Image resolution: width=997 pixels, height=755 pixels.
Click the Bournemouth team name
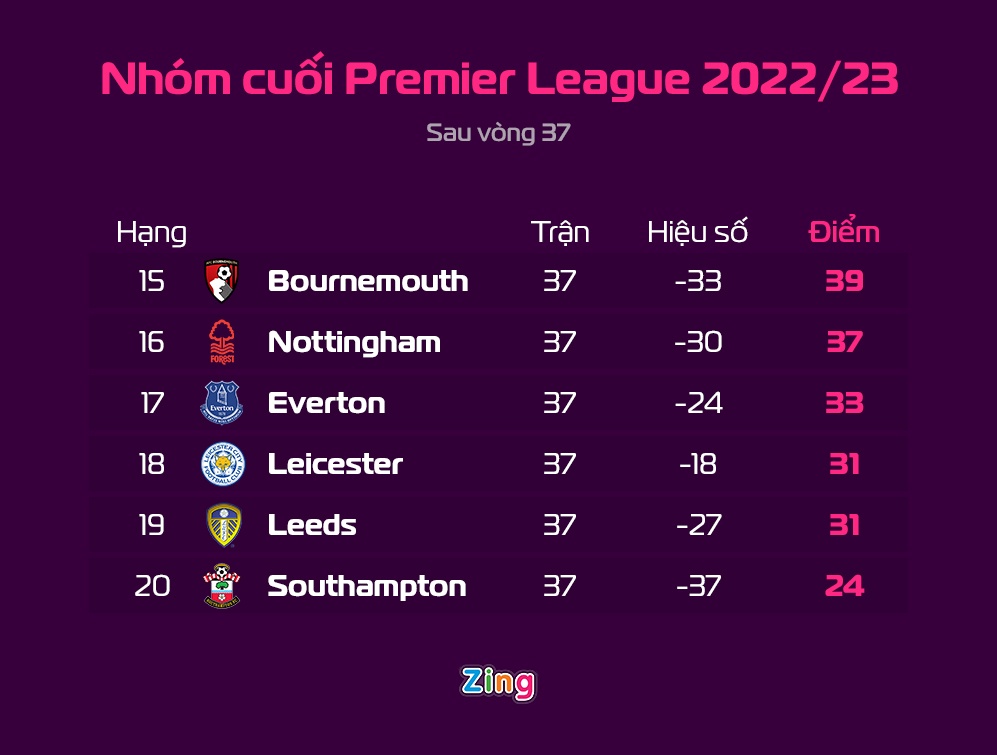[368, 281]
